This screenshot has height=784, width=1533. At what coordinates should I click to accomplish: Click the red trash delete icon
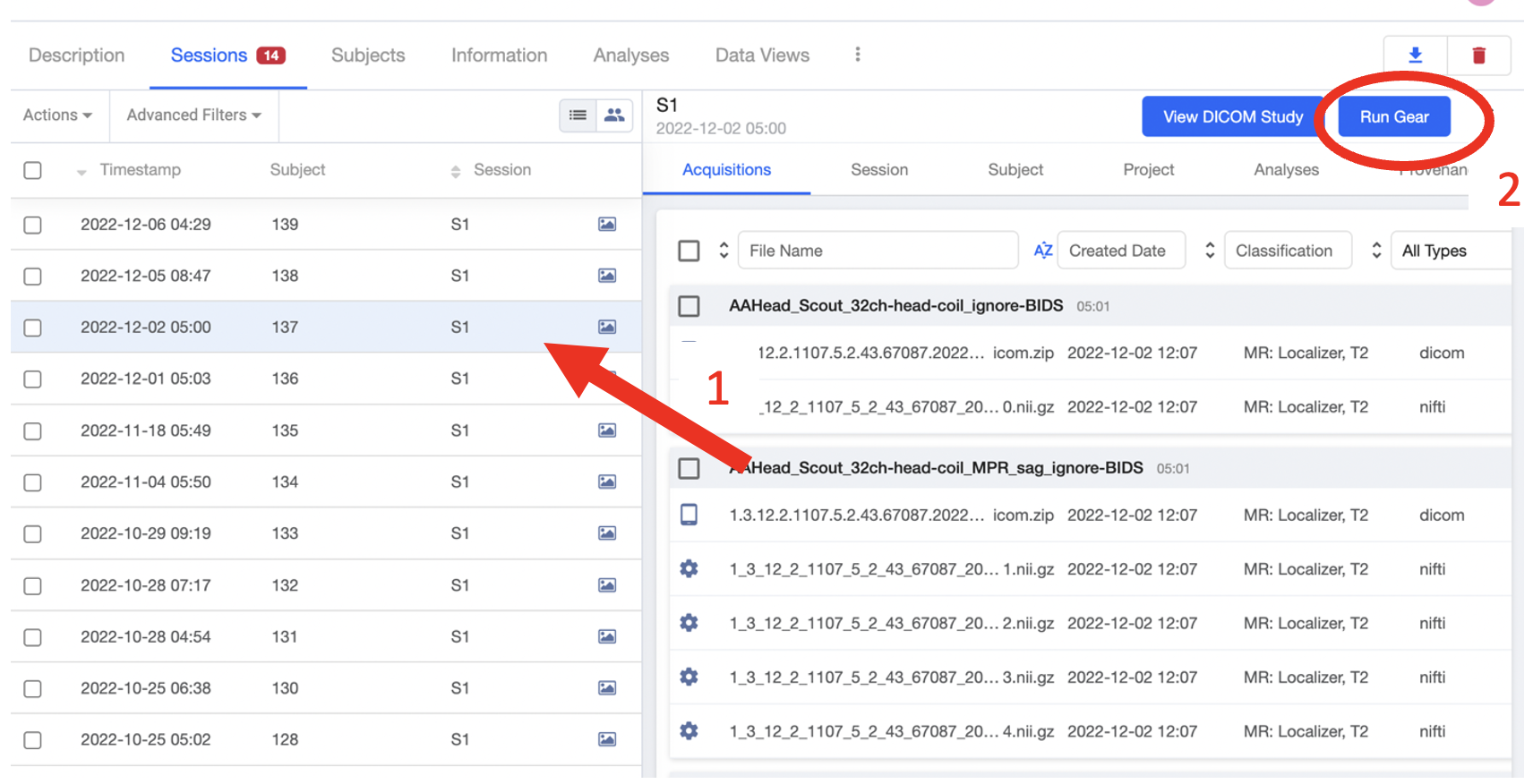(x=1478, y=55)
